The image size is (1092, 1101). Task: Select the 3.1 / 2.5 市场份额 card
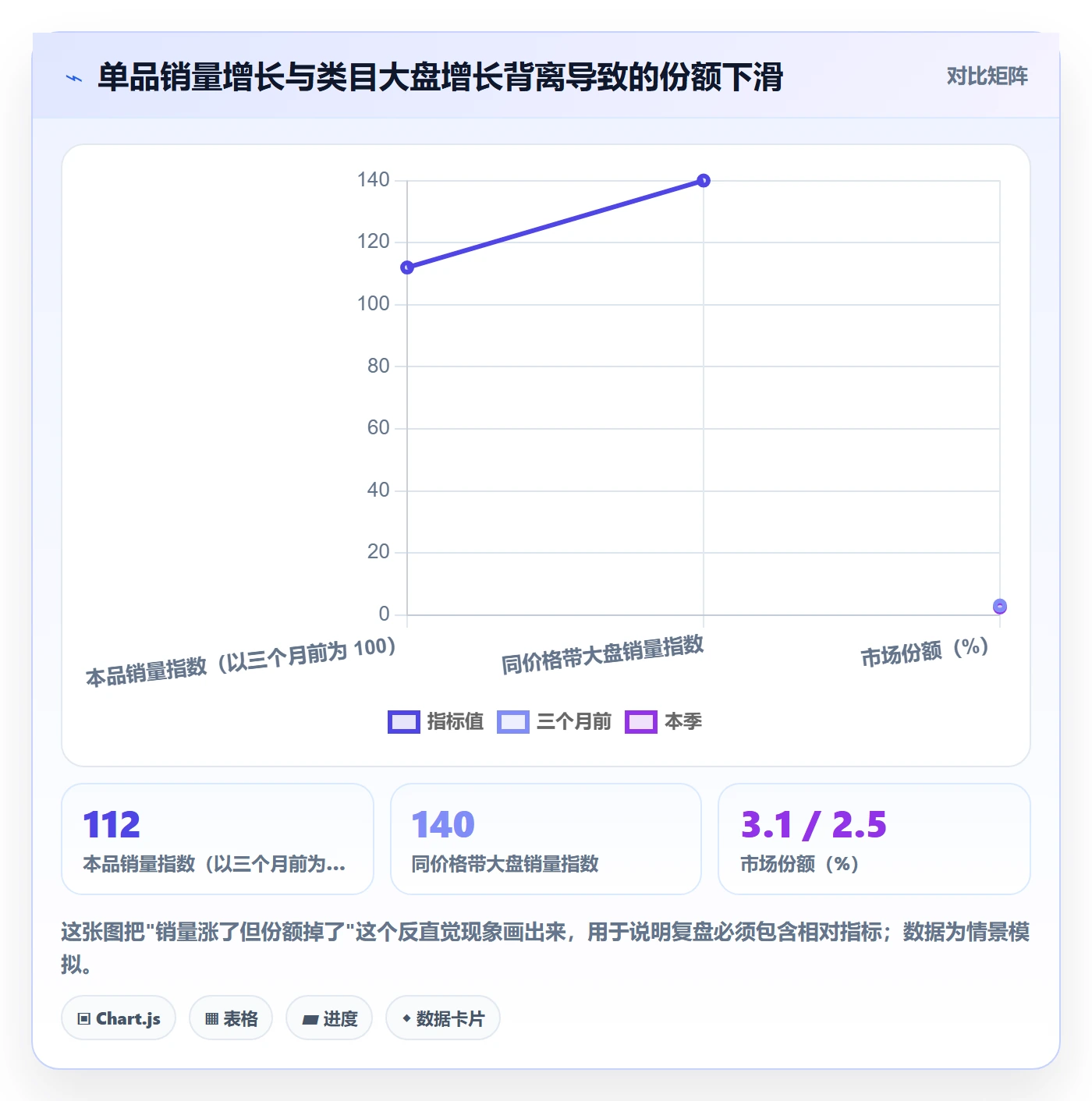[874, 839]
